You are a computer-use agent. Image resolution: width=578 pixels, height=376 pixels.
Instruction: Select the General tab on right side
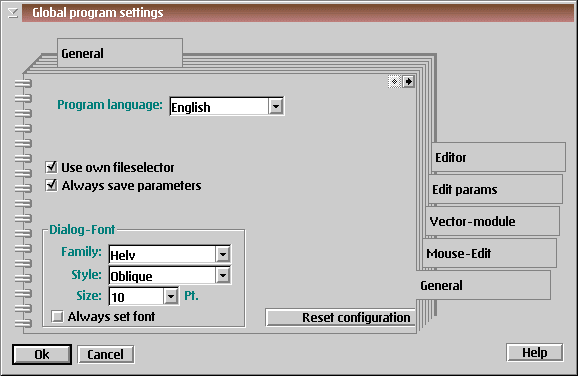click(x=484, y=285)
